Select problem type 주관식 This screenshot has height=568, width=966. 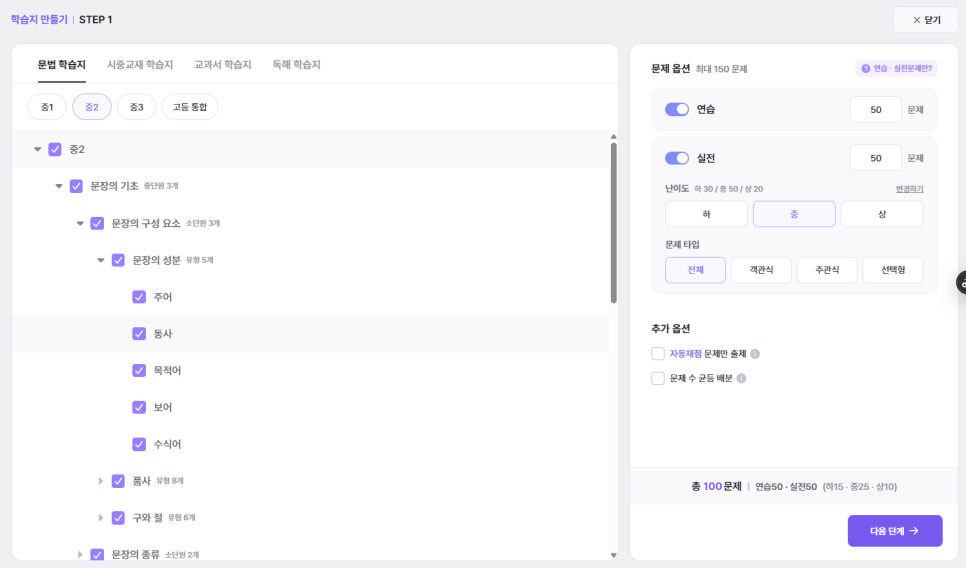(827, 270)
